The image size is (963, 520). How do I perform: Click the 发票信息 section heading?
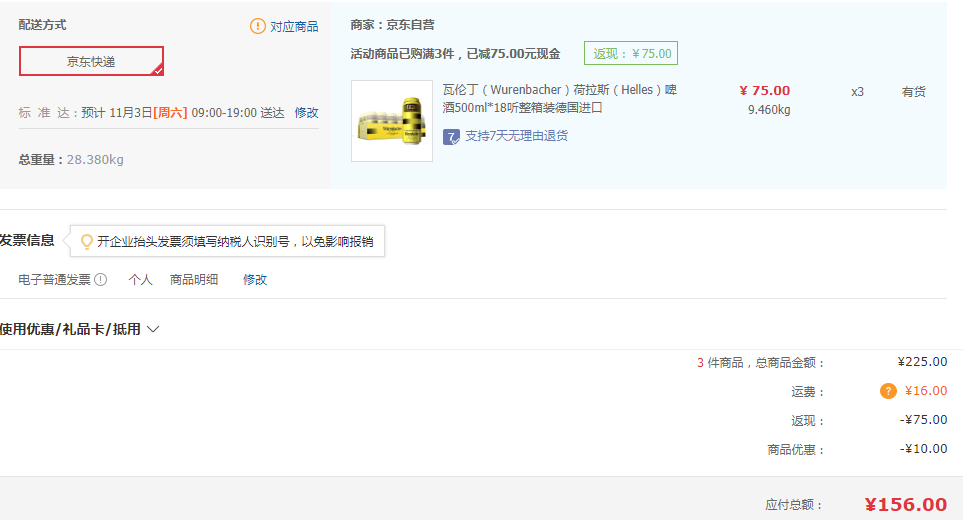tap(27, 240)
